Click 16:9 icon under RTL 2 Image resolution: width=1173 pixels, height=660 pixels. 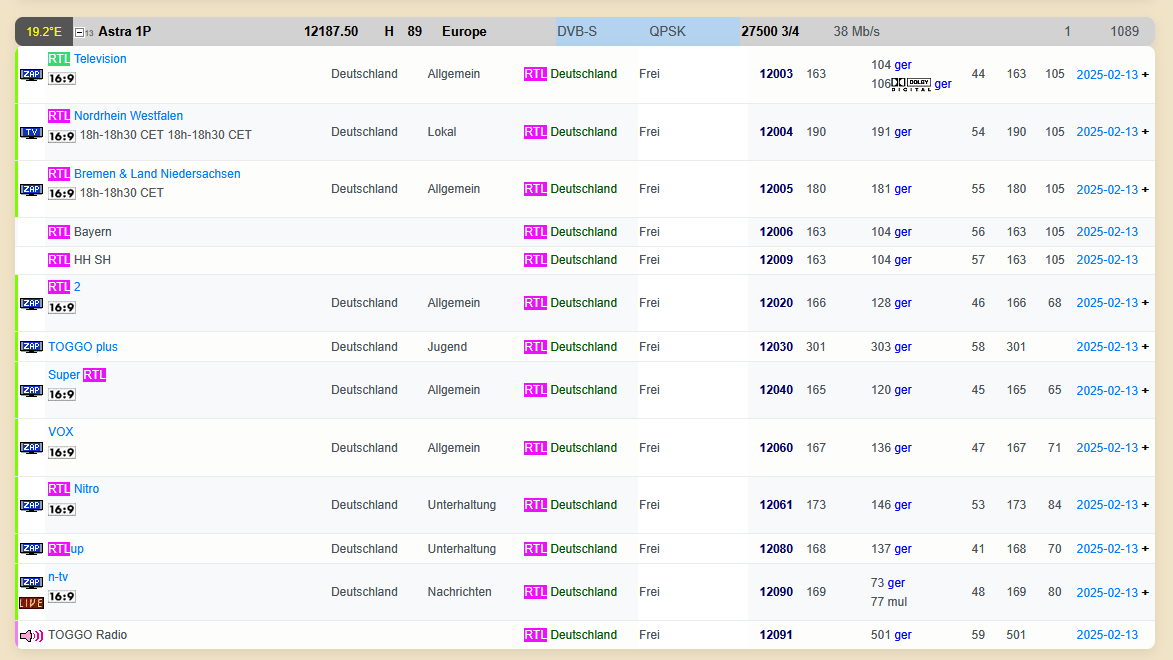click(x=61, y=308)
